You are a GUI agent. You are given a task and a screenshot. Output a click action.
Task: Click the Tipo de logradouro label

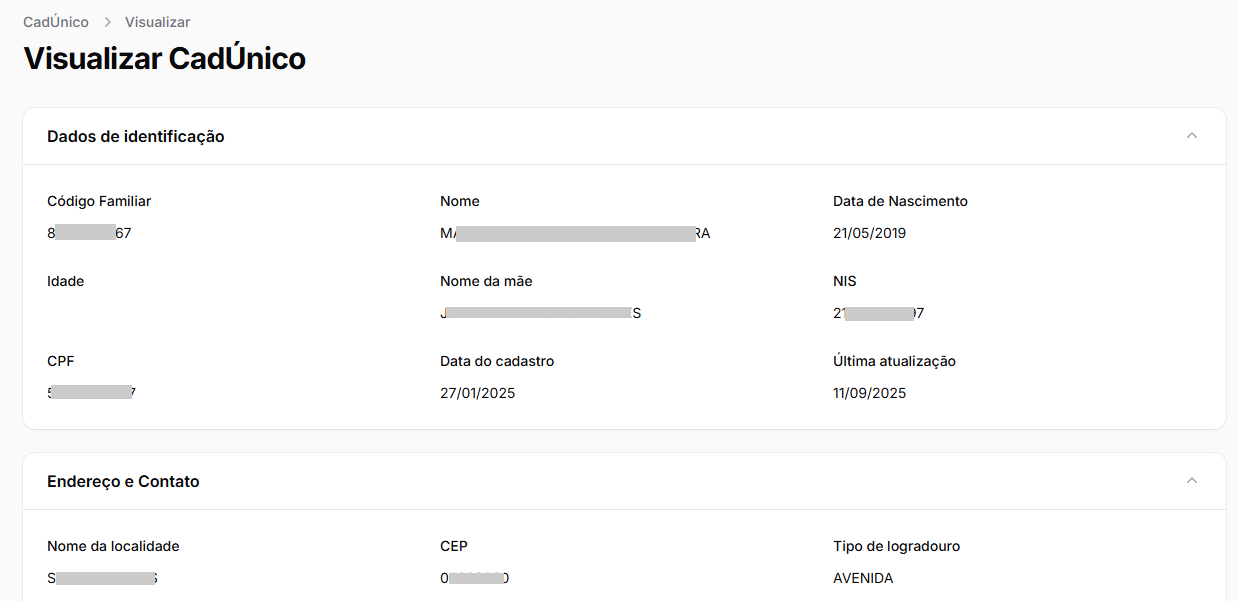(896, 546)
